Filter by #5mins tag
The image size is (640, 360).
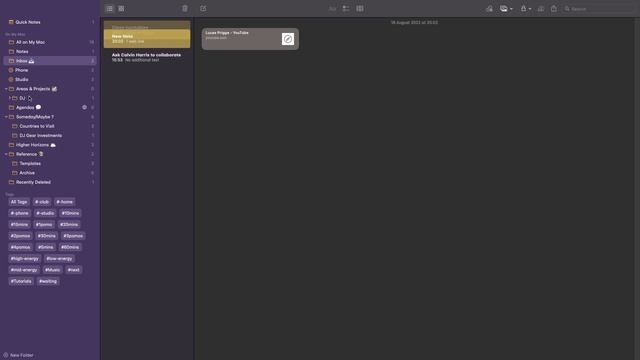[x=45, y=247]
